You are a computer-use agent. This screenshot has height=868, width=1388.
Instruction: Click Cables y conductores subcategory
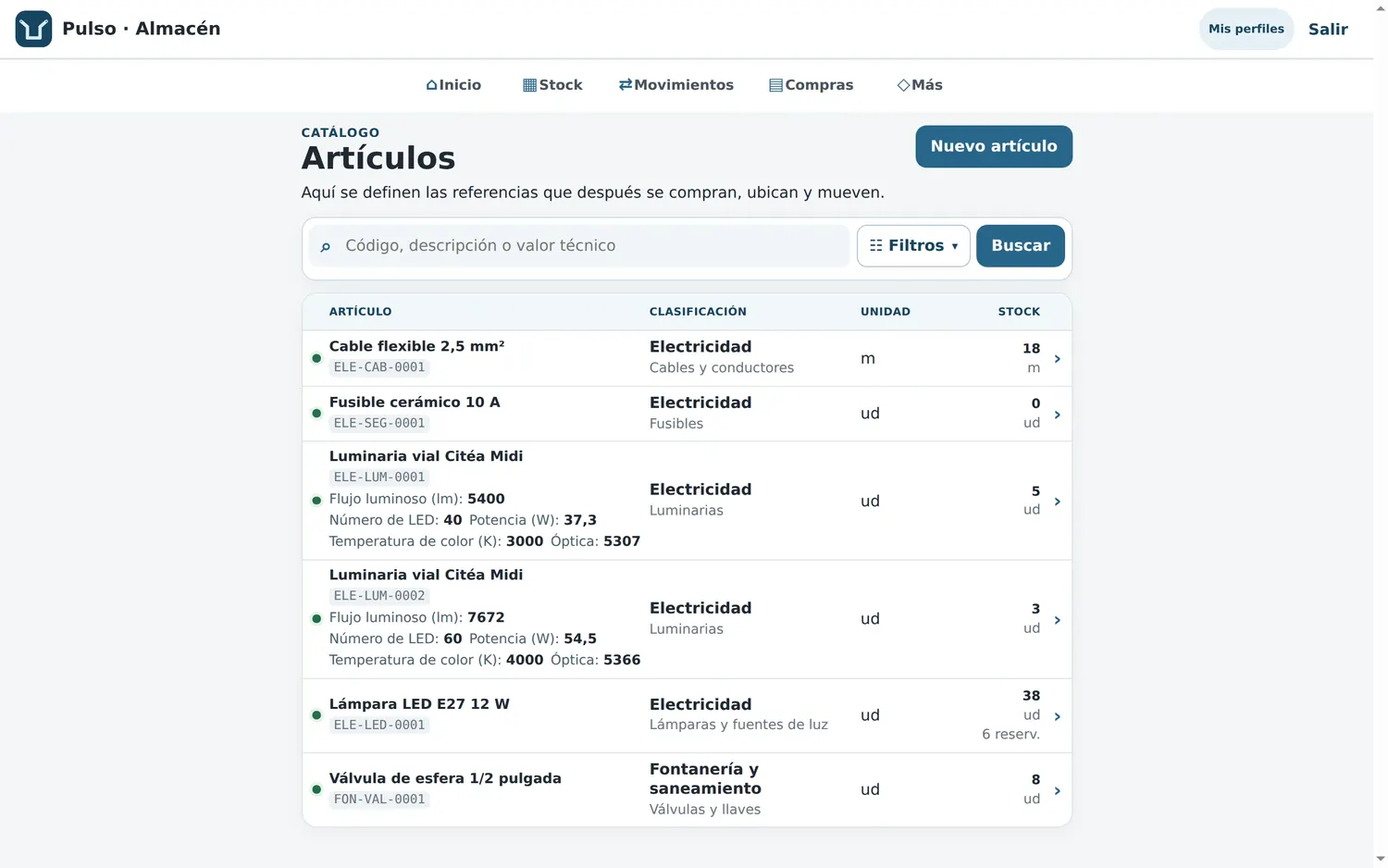[x=722, y=367]
